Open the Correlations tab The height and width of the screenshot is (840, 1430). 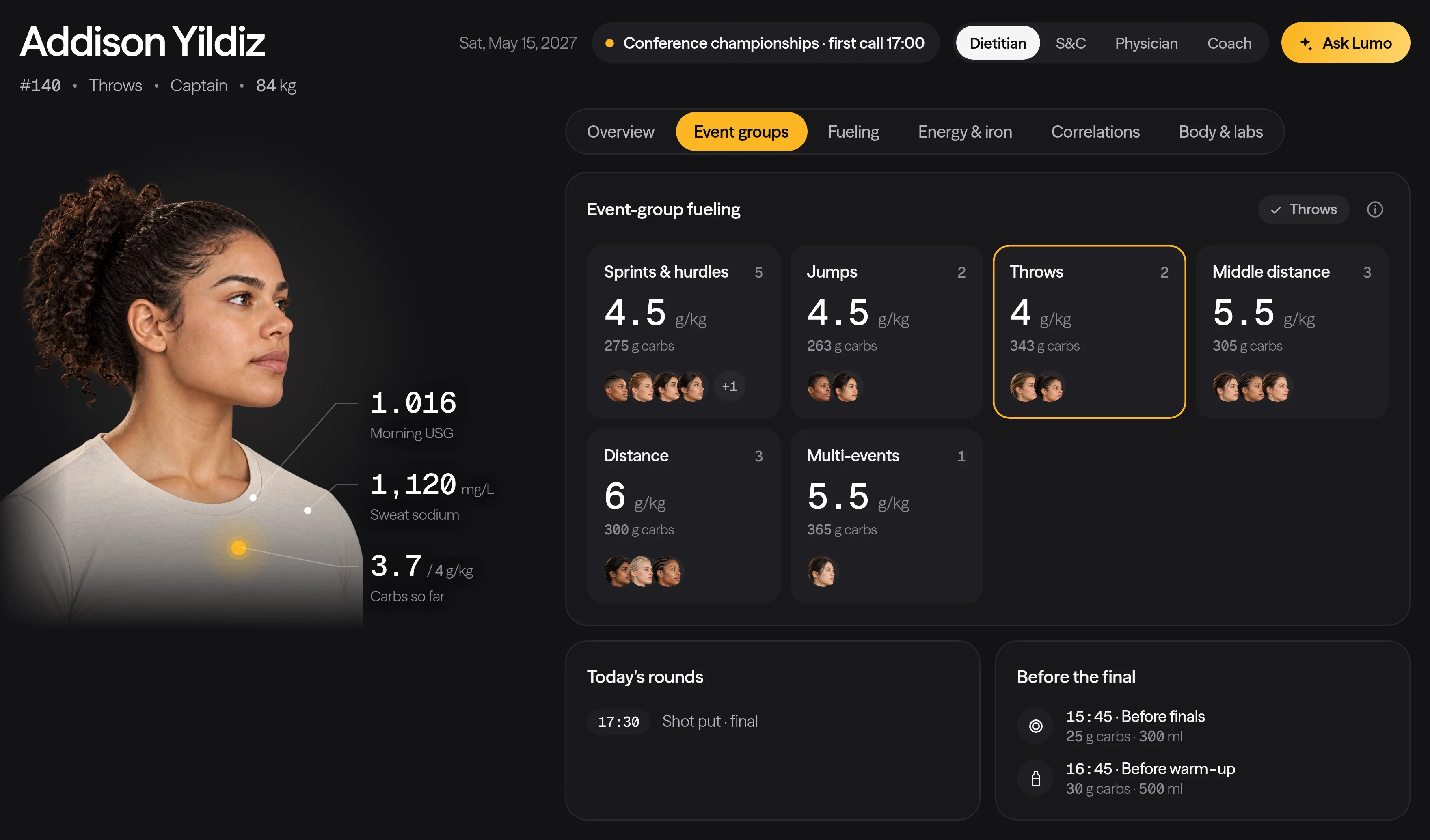click(1095, 131)
